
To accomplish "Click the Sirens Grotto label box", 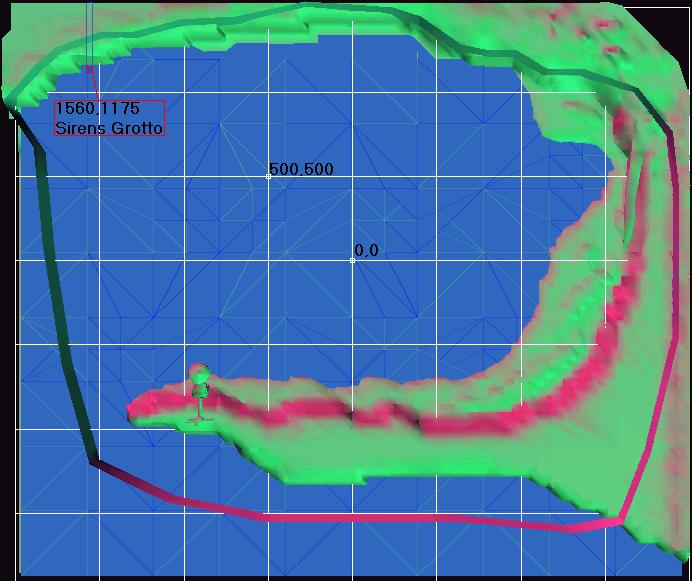I will click(109, 118).
